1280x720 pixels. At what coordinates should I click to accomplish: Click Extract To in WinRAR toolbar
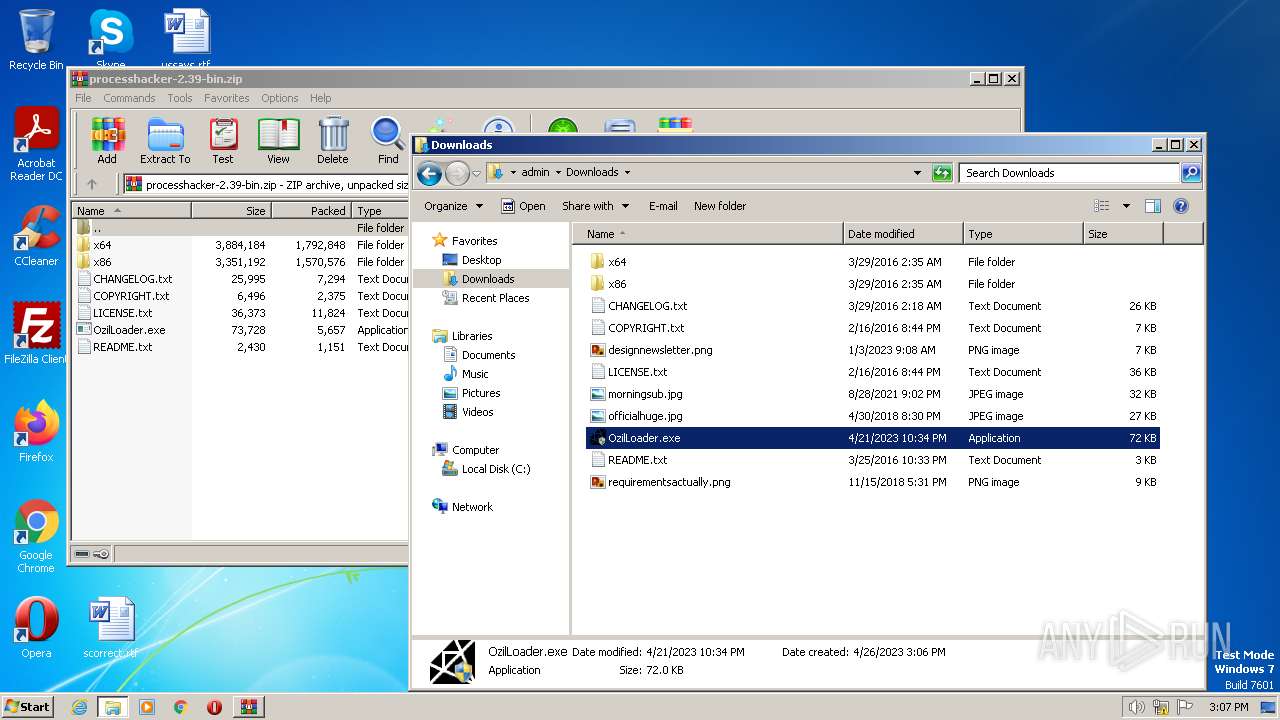click(165, 141)
